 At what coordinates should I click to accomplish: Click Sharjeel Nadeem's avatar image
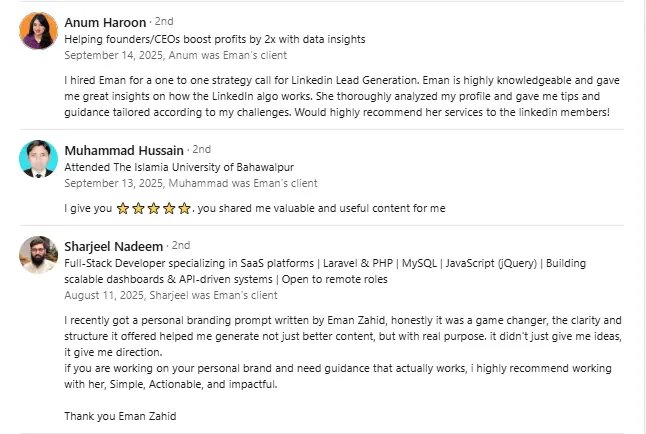point(37,254)
